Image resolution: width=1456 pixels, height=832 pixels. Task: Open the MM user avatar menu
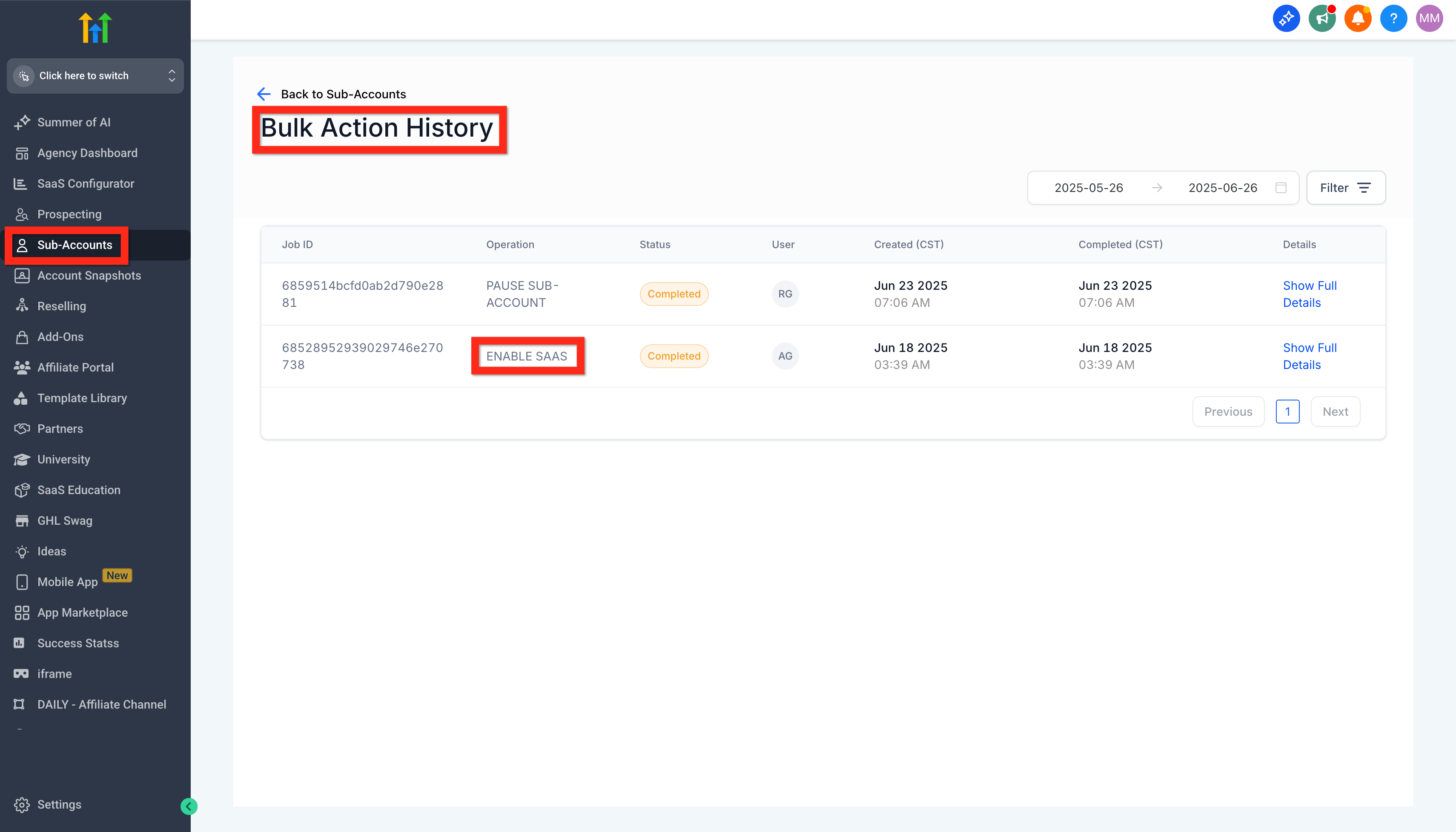tap(1429, 18)
